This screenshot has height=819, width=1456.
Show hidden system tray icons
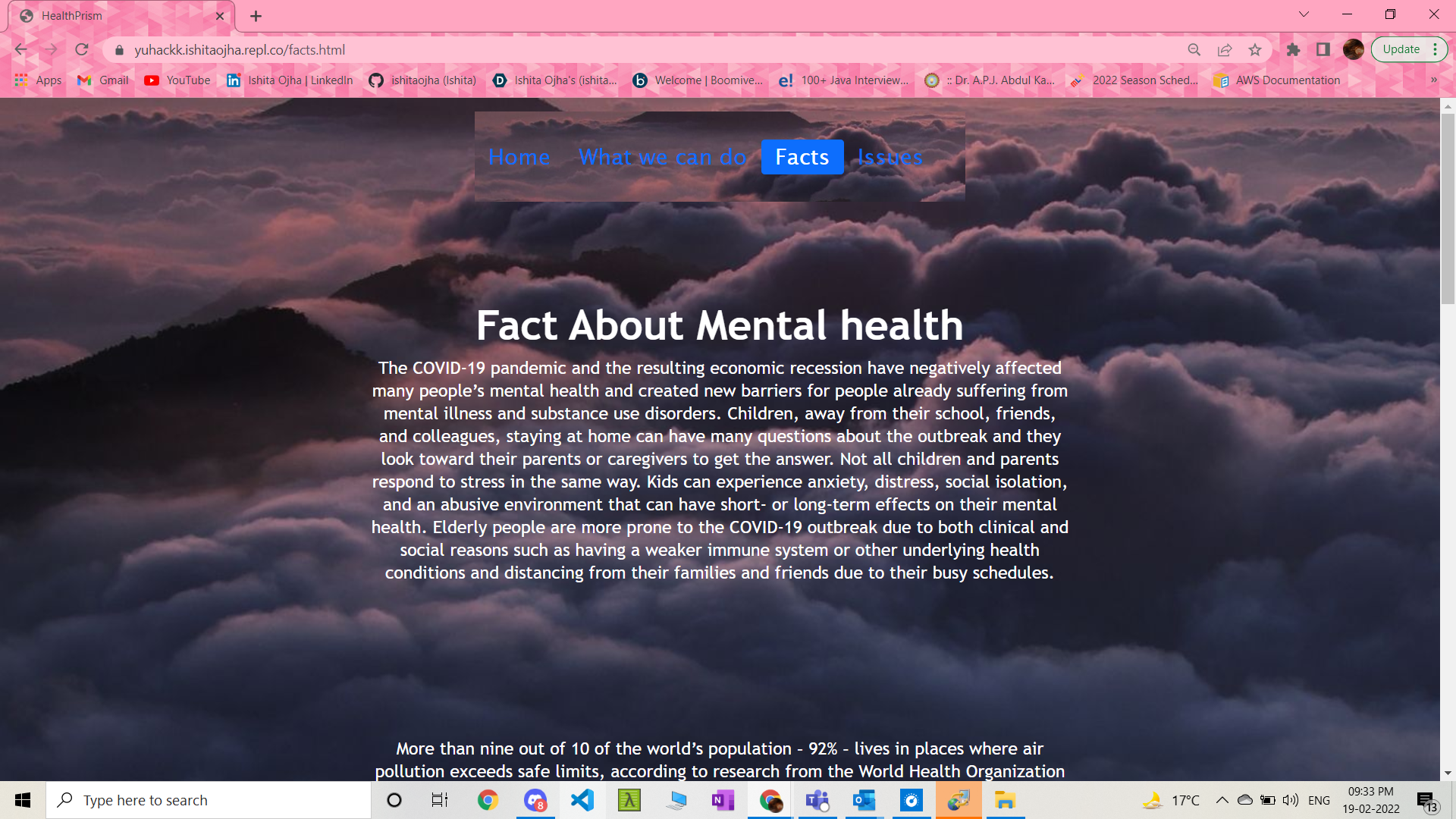(x=1222, y=800)
